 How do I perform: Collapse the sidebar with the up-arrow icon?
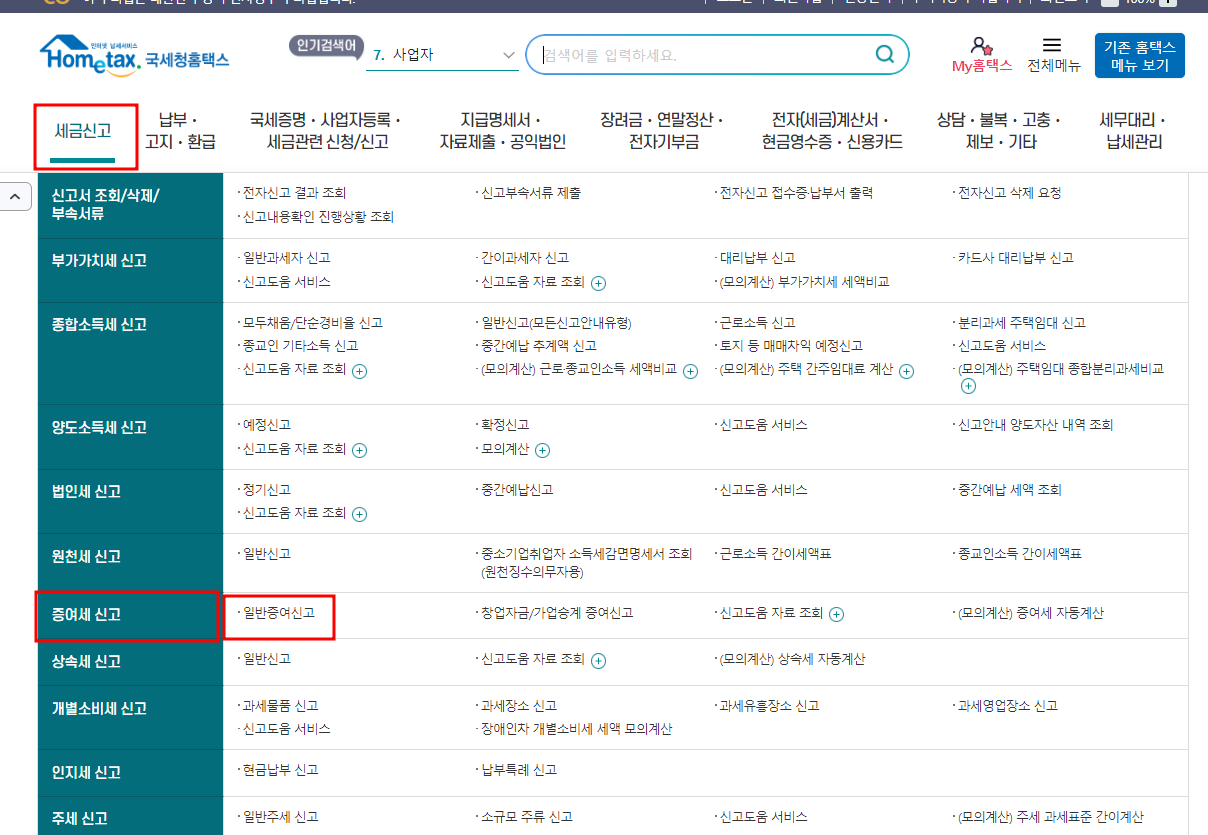tap(17, 196)
